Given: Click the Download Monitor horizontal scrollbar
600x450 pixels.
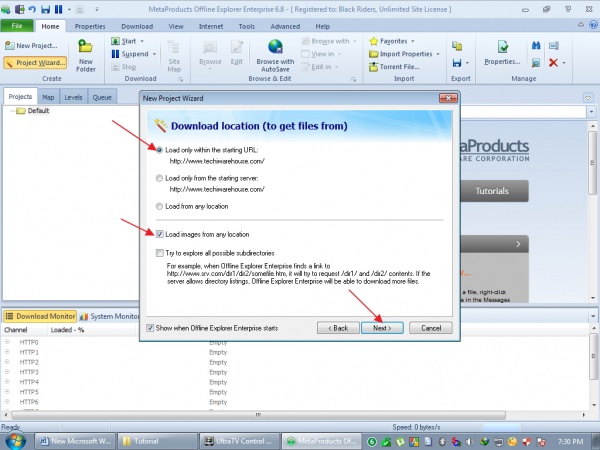Looking at the screenshot, I should [258, 415].
